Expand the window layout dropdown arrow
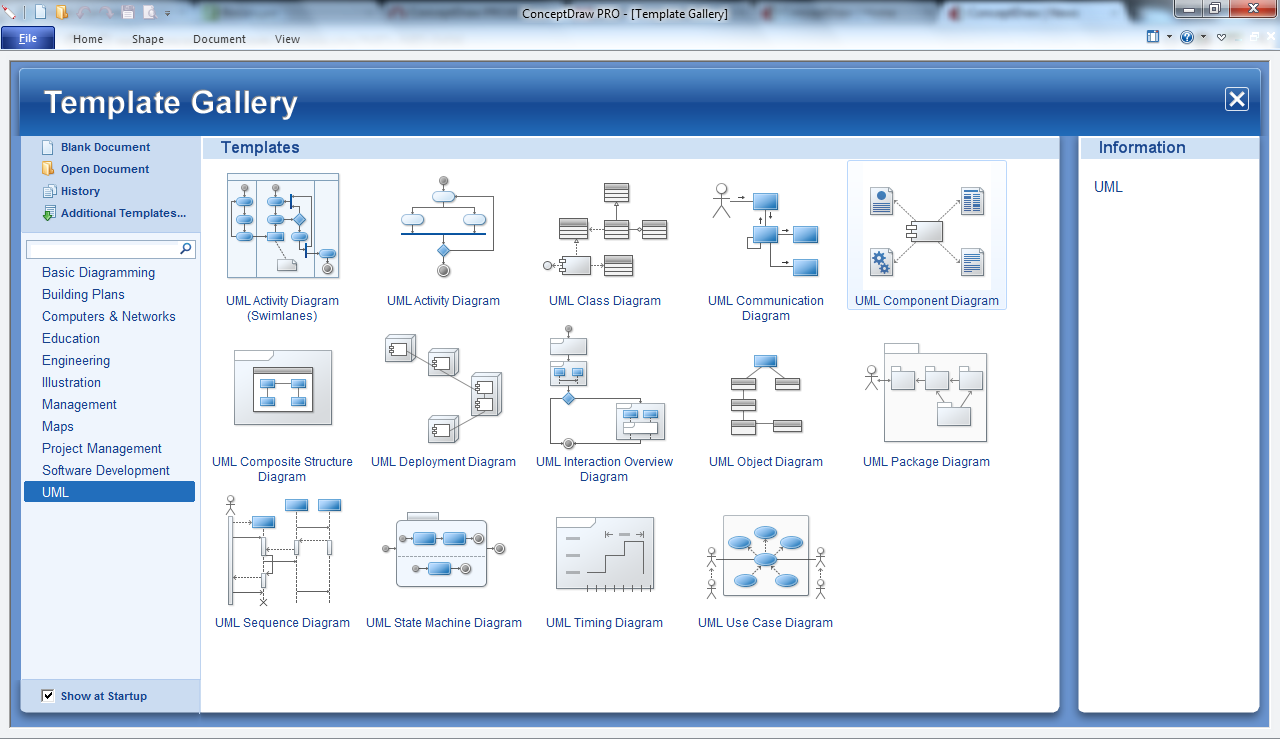The image size is (1280, 739). tap(1168, 37)
